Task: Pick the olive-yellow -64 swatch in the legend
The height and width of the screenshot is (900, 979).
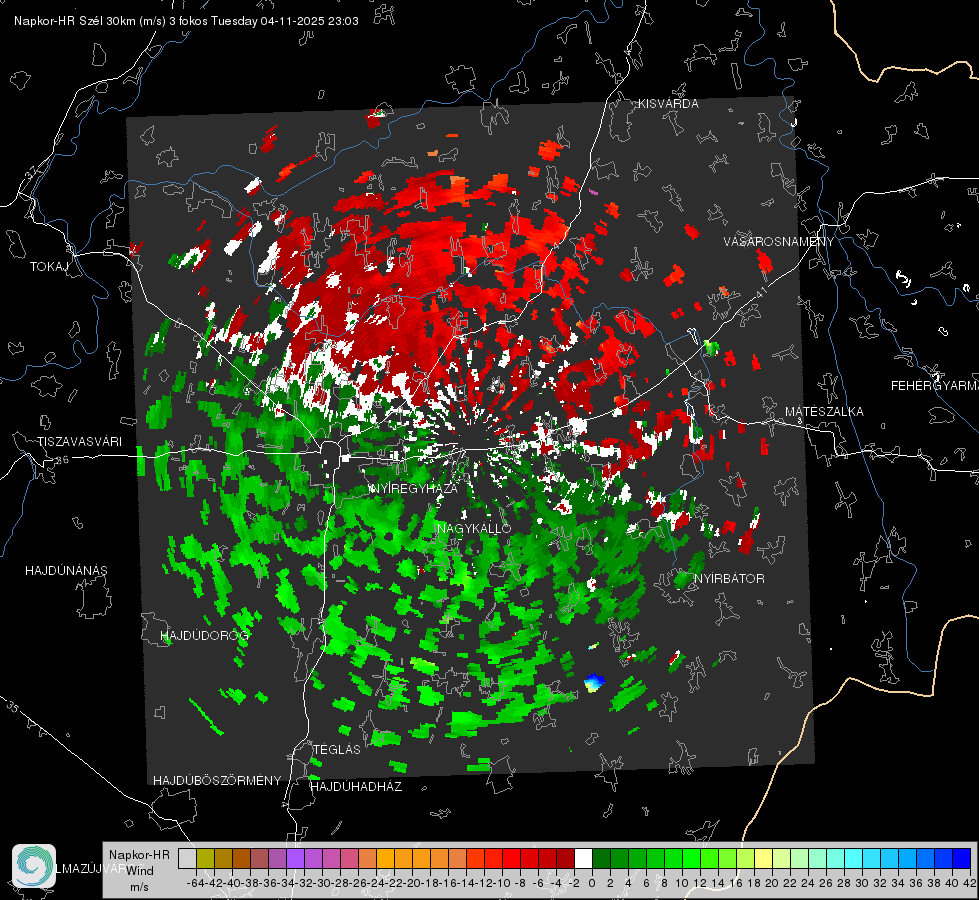Action: [205, 858]
